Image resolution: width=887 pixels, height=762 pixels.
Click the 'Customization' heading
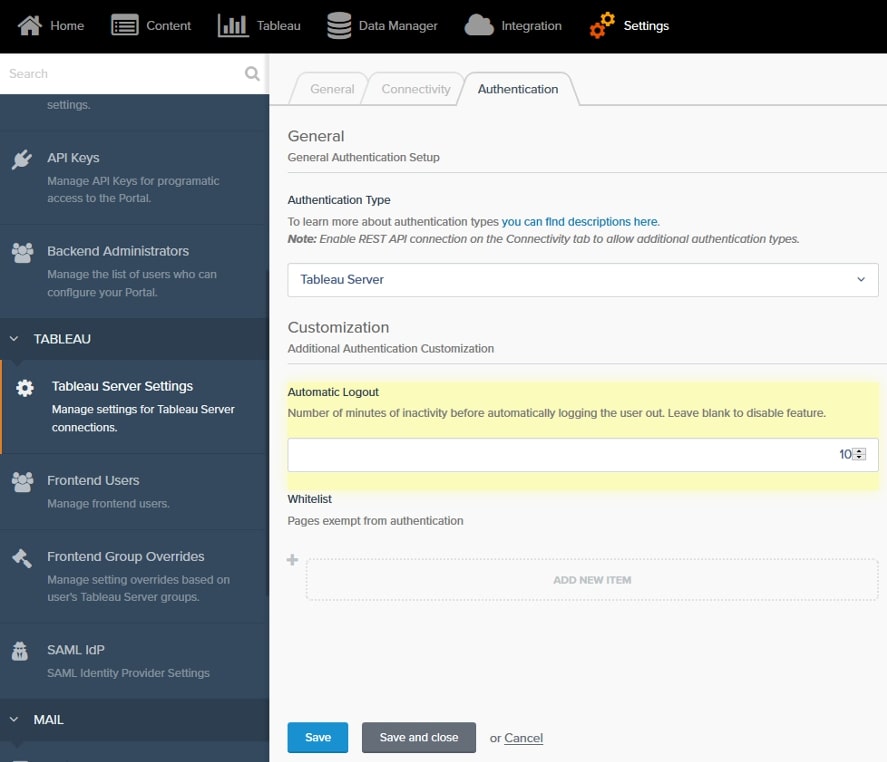pos(338,327)
